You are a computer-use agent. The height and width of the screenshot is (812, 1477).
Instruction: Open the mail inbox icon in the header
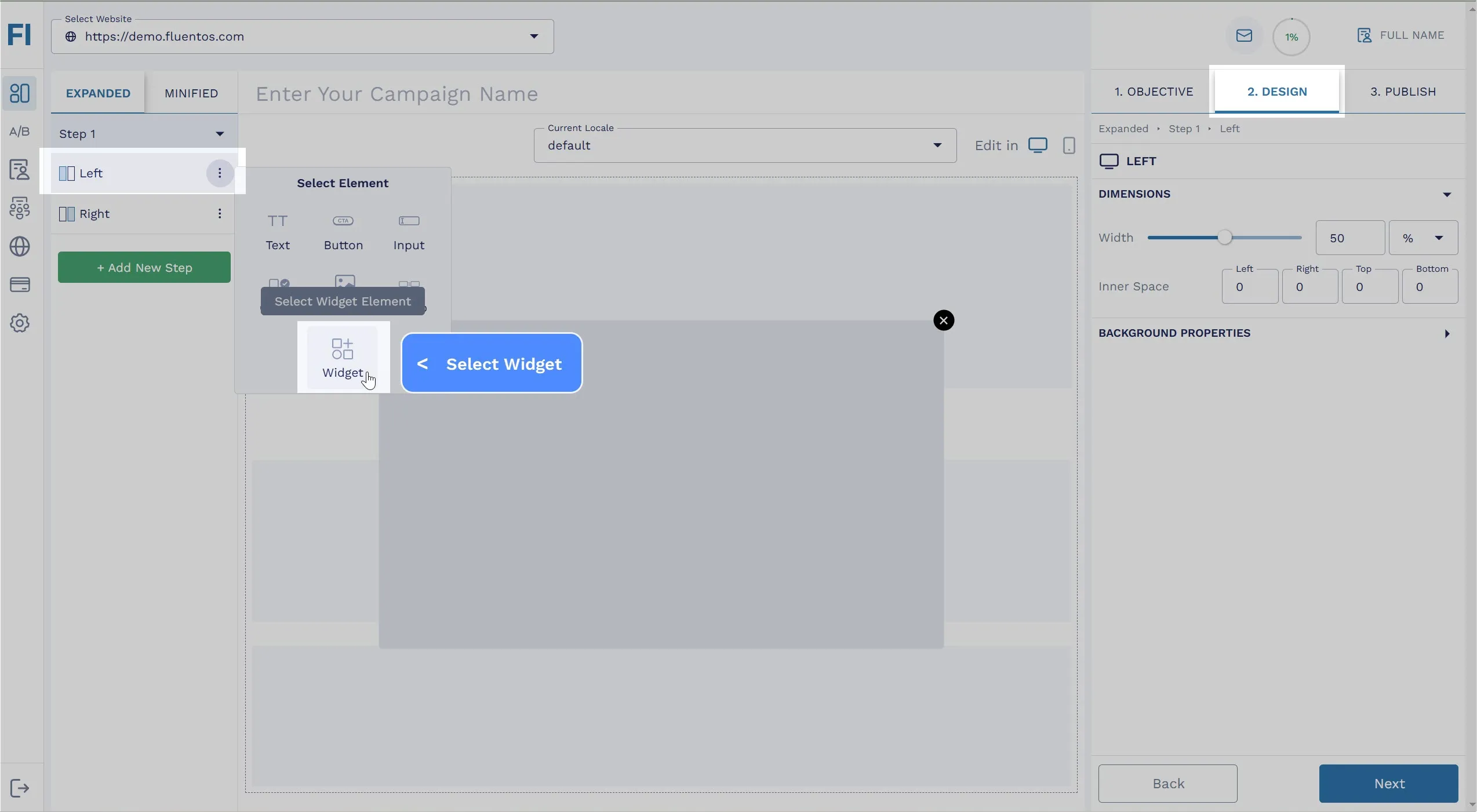tap(1244, 36)
